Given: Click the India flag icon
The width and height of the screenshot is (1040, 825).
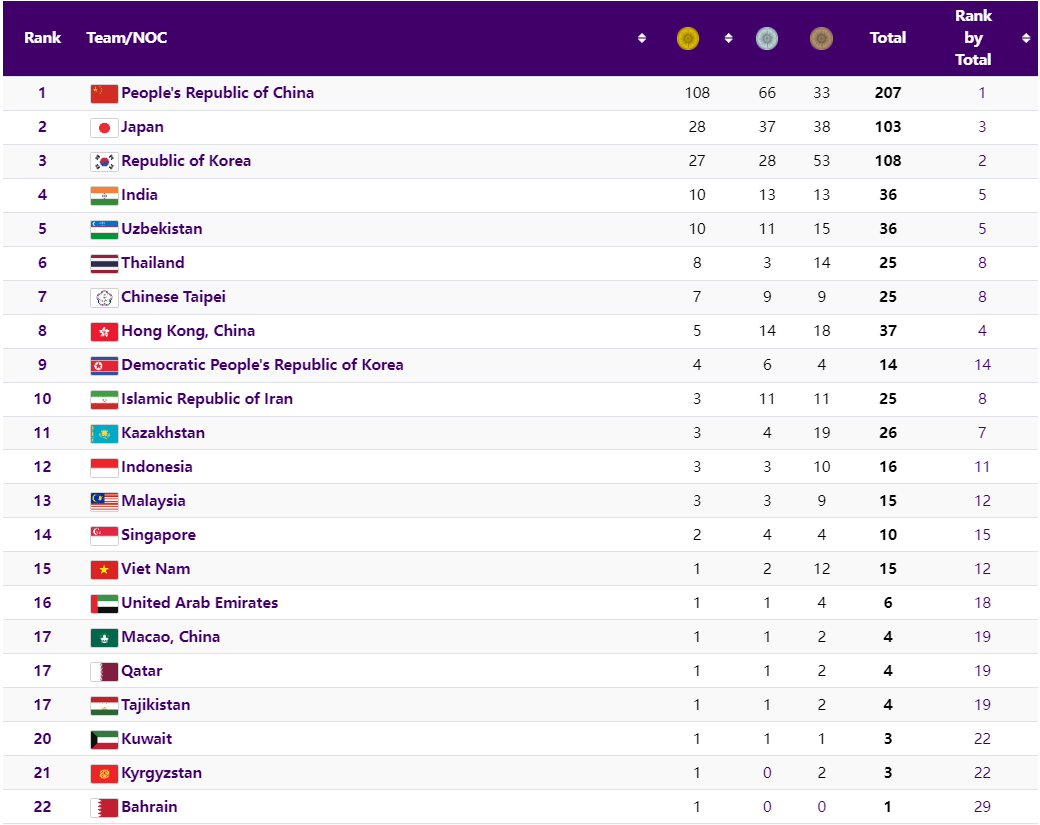Looking at the screenshot, I should [104, 195].
